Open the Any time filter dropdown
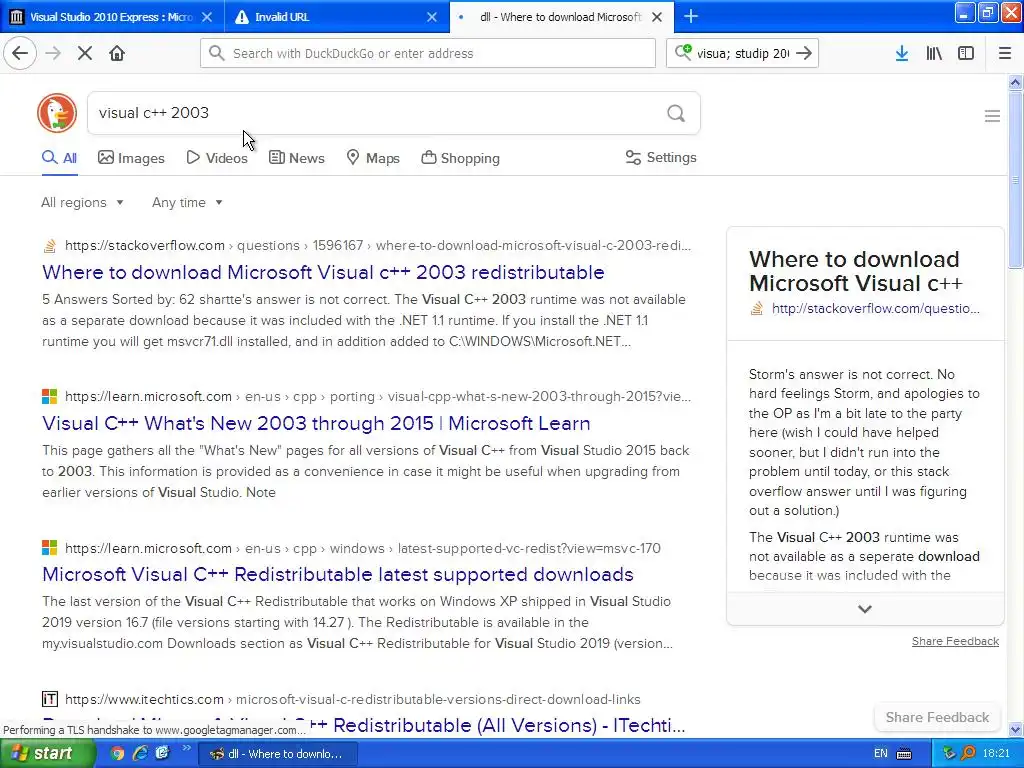 pyautogui.click(x=187, y=202)
